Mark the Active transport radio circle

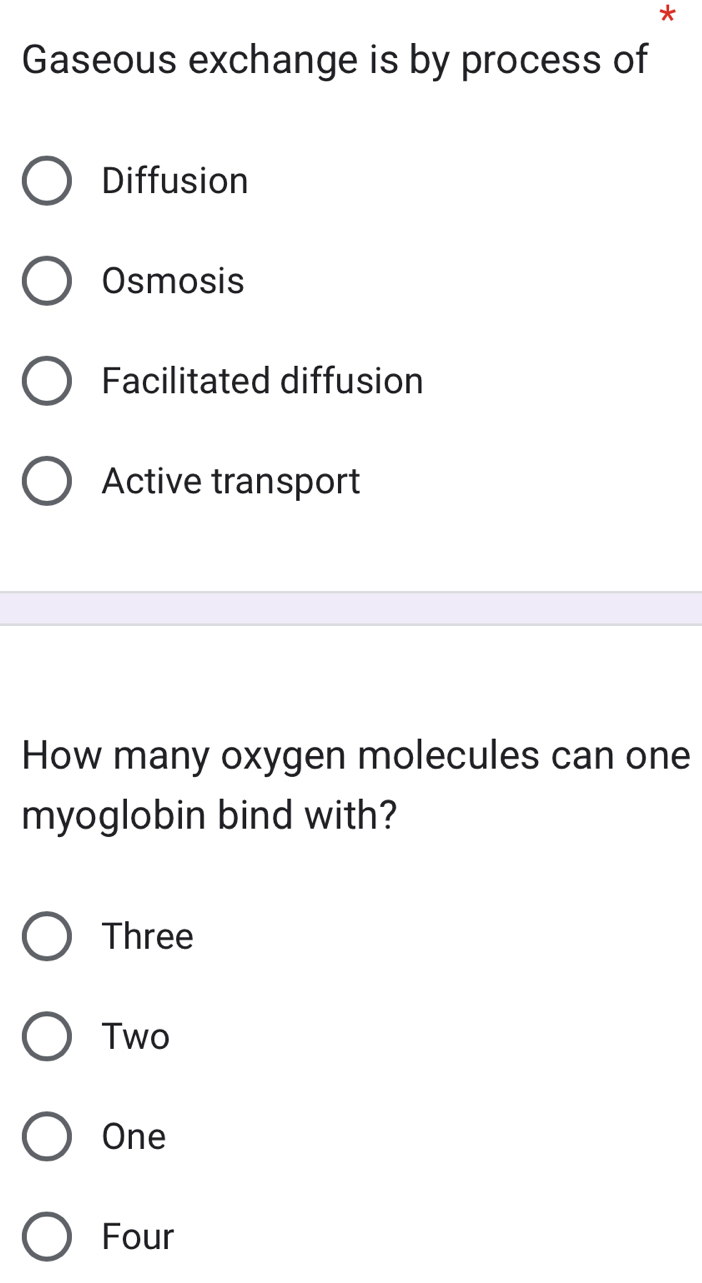click(47, 481)
